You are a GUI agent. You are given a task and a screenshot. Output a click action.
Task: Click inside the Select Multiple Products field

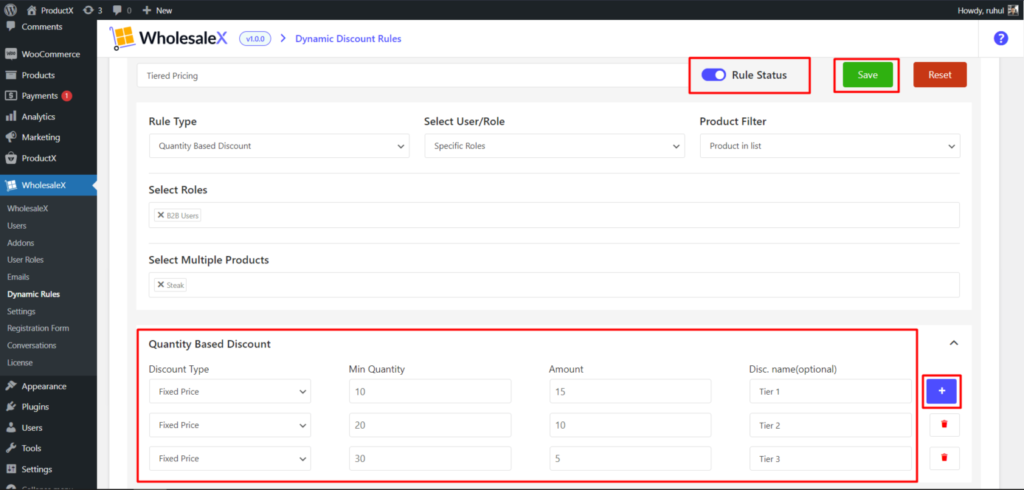[554, 285]
